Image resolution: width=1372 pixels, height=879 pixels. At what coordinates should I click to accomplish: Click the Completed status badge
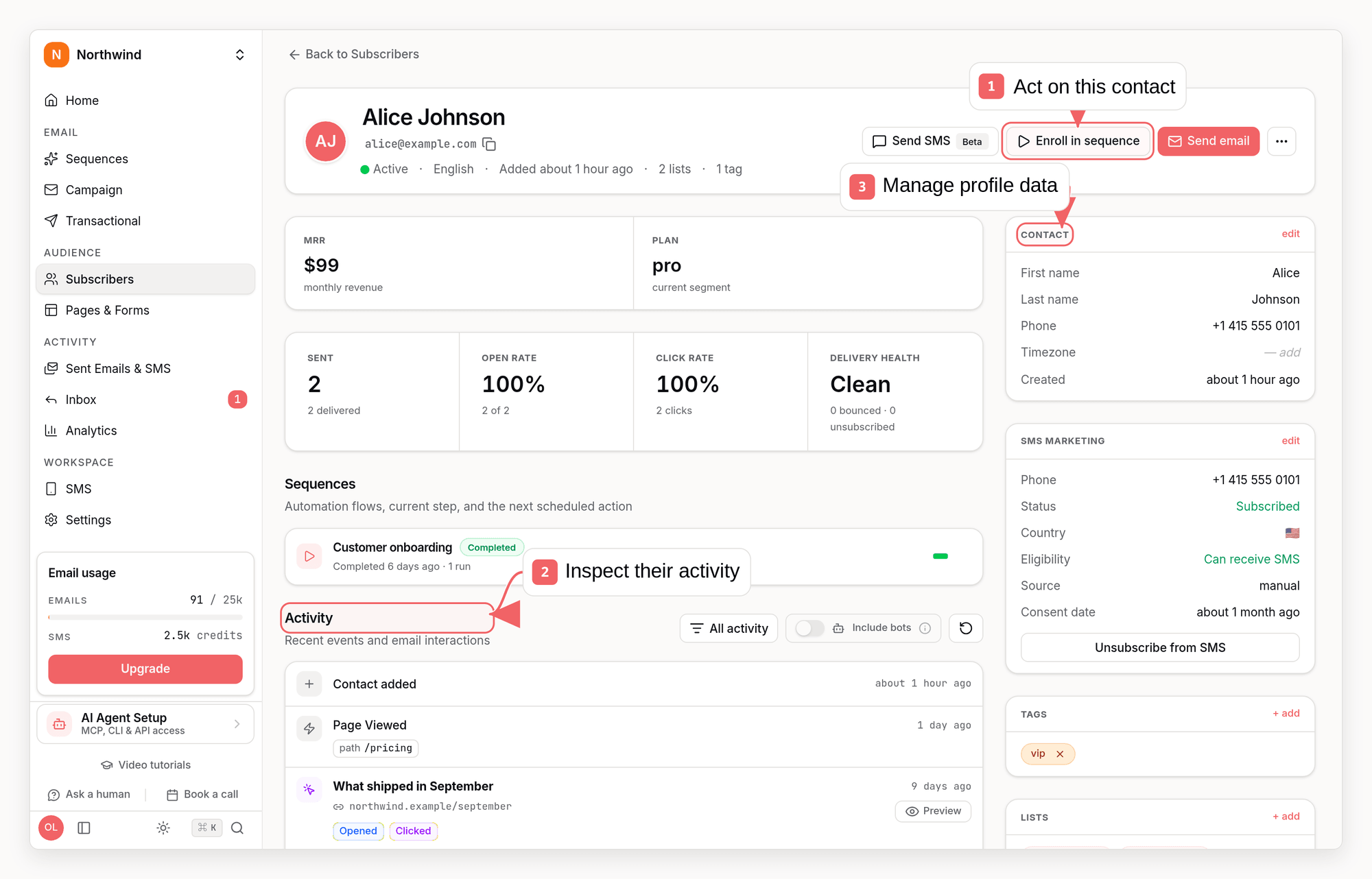[491, 547]
